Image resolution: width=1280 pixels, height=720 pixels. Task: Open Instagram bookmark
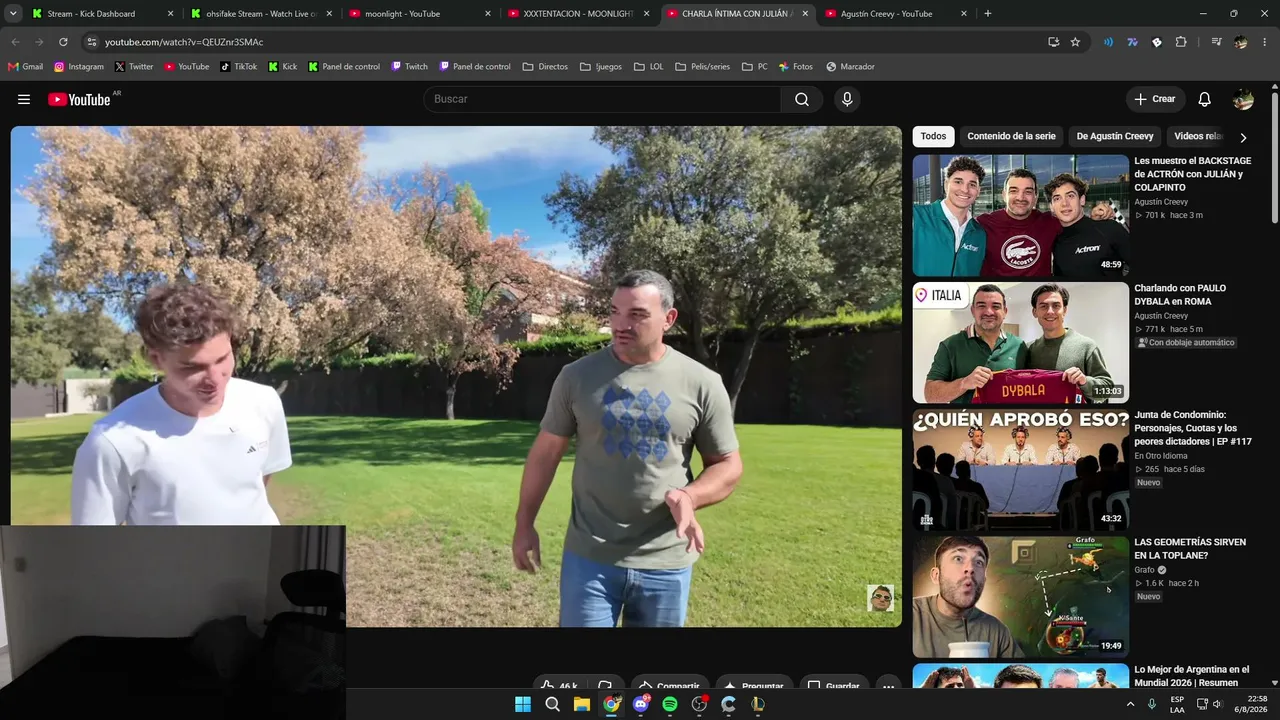[79, 67]
